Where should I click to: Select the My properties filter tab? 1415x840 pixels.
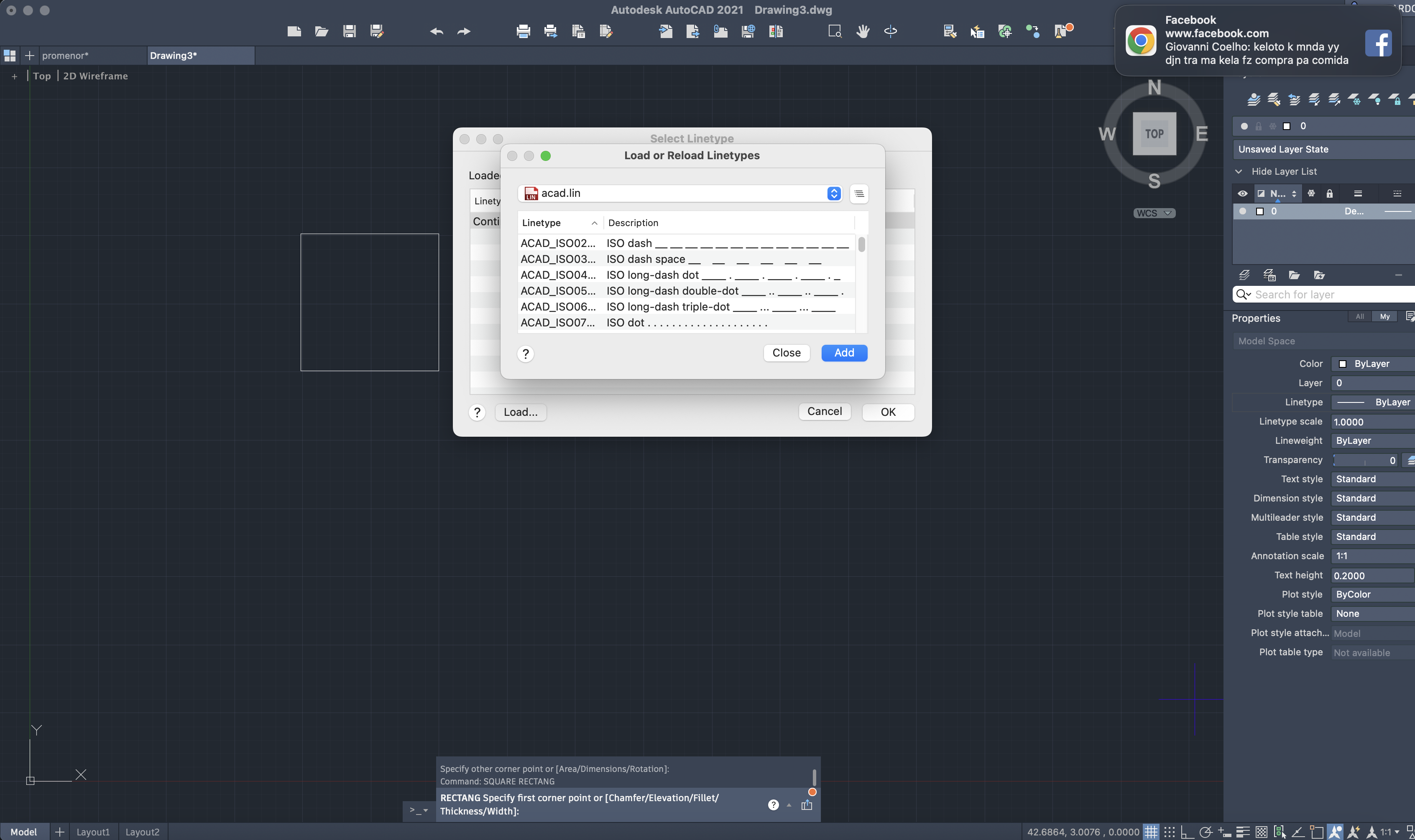pos(1384,316)
